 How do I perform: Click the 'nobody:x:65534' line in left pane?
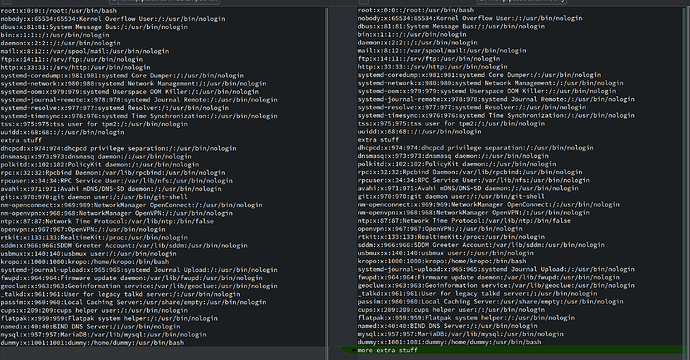tap(113, 19)
